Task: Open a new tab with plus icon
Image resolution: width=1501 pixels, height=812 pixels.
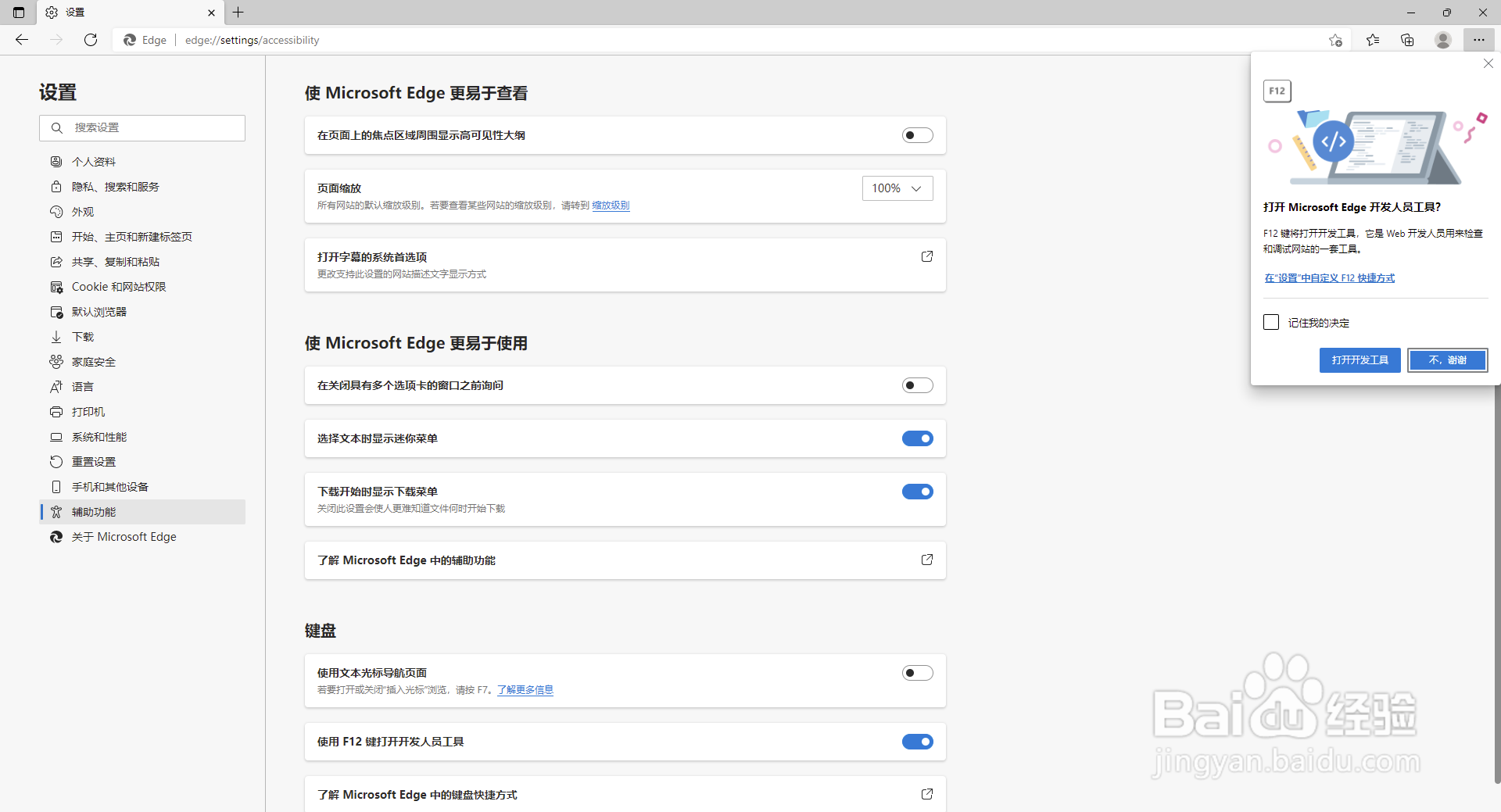Action: point(238,12)
